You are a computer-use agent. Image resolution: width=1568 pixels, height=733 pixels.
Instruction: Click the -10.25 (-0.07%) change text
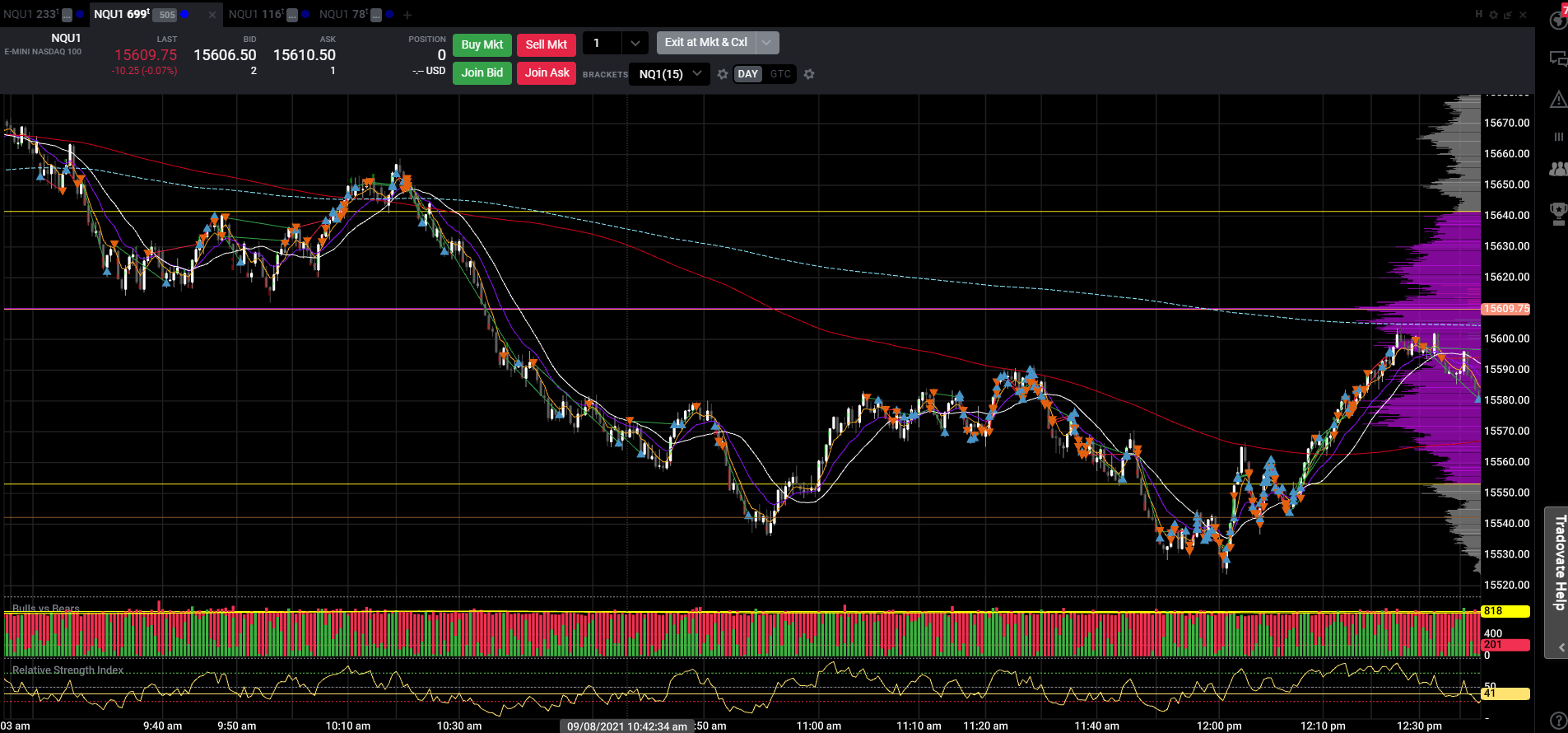pos(144,71)
